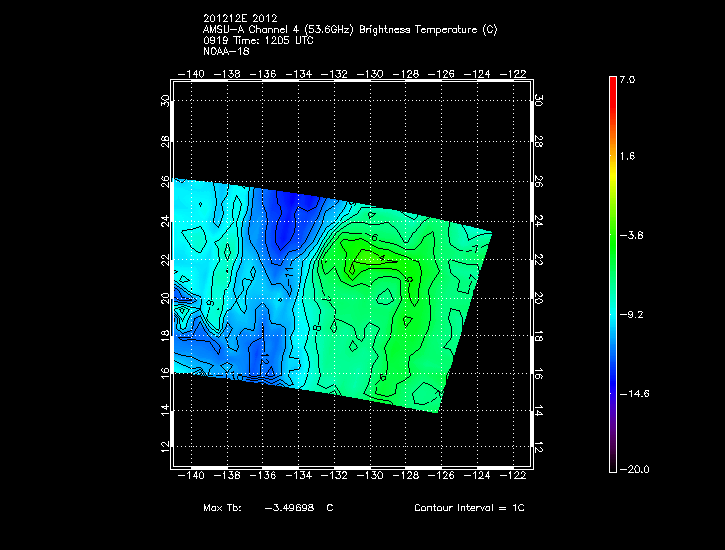Click the 30 label on the left axis
The width and height of the screenshot is (725, 550).
[164, 101]
